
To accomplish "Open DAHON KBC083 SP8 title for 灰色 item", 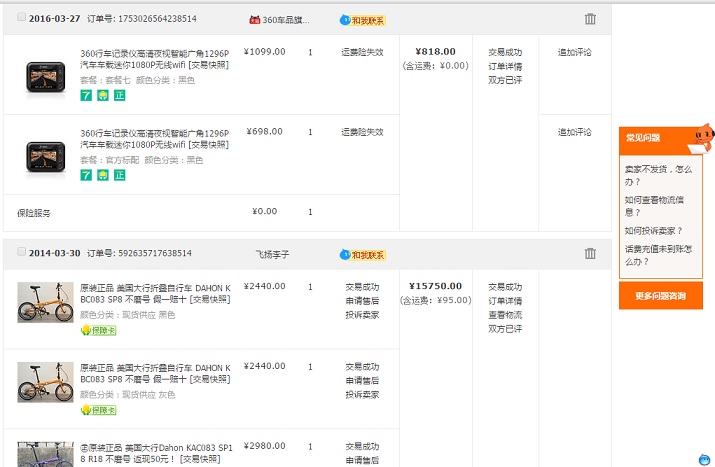I will (155, 374).
